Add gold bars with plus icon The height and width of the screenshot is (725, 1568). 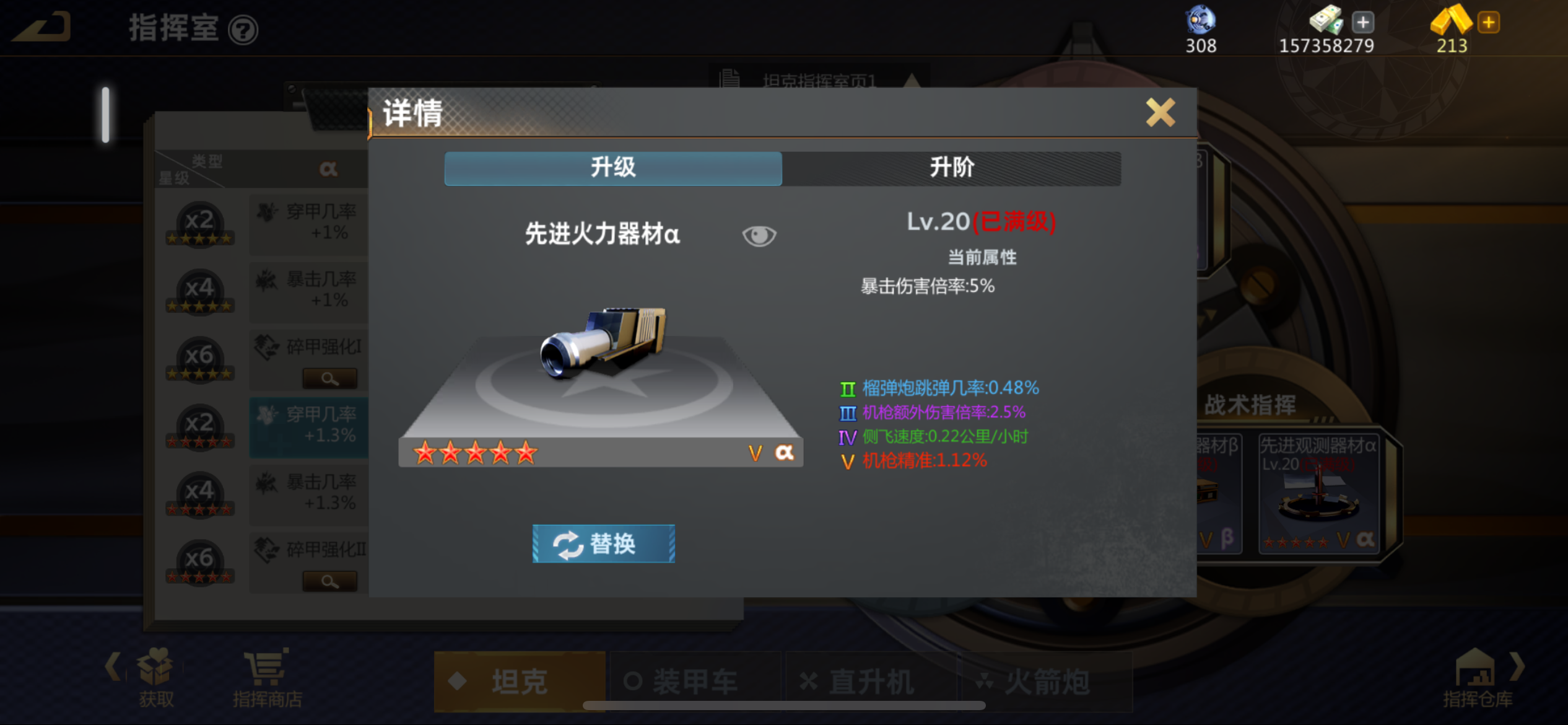click(1488, 22)
